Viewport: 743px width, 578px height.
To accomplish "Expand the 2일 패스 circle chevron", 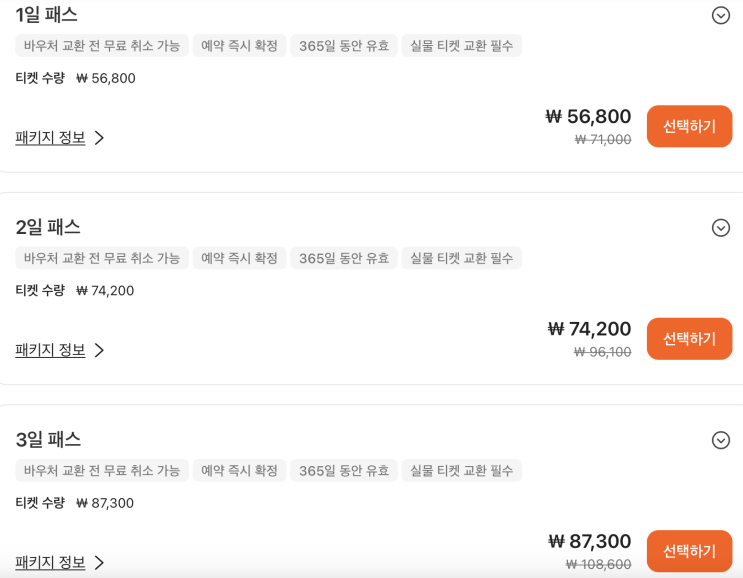I will pyautogui.click(x=720, y=228).
